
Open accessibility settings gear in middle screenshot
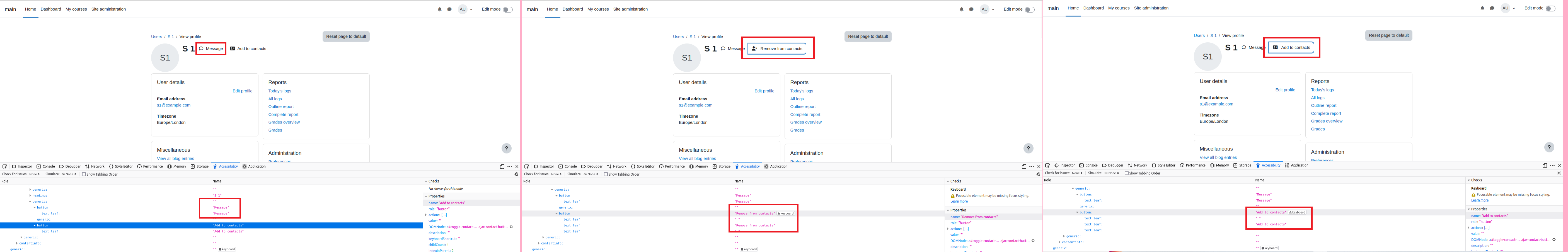pos(1039,174)
